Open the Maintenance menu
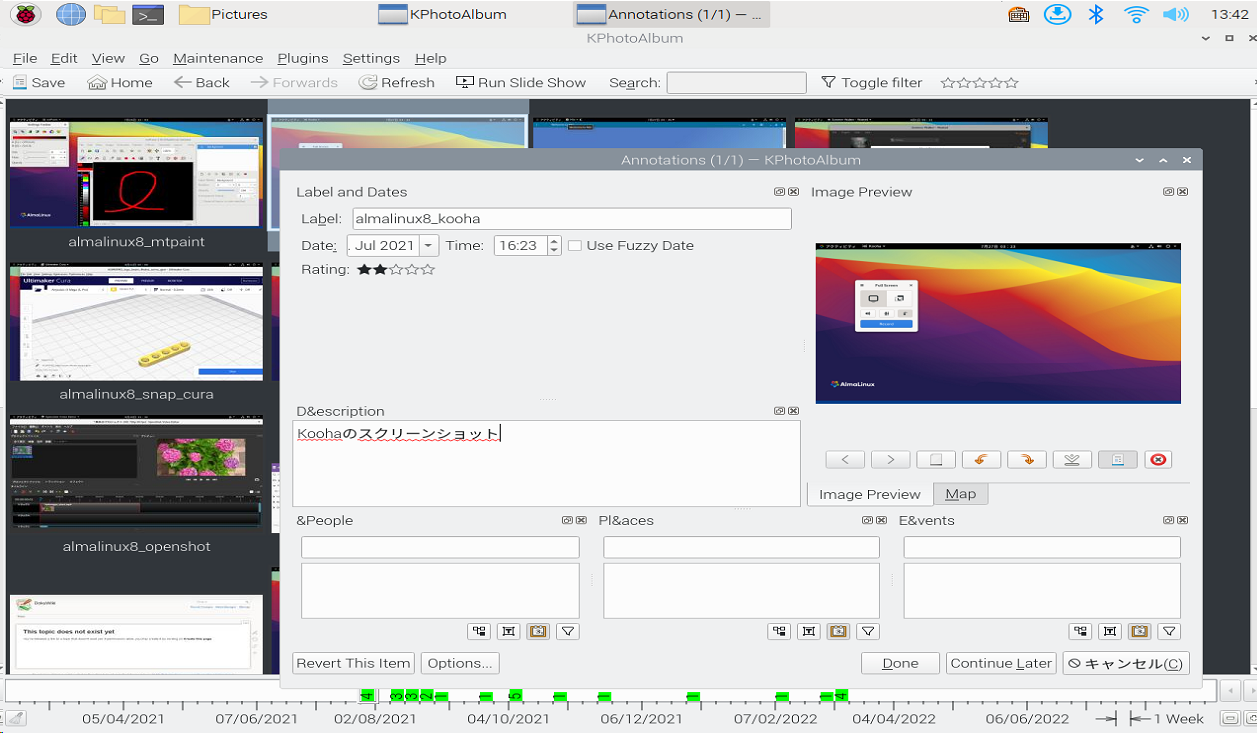Screen dimensions: 1257x733 pyautogui.click(x=218, y=58)
